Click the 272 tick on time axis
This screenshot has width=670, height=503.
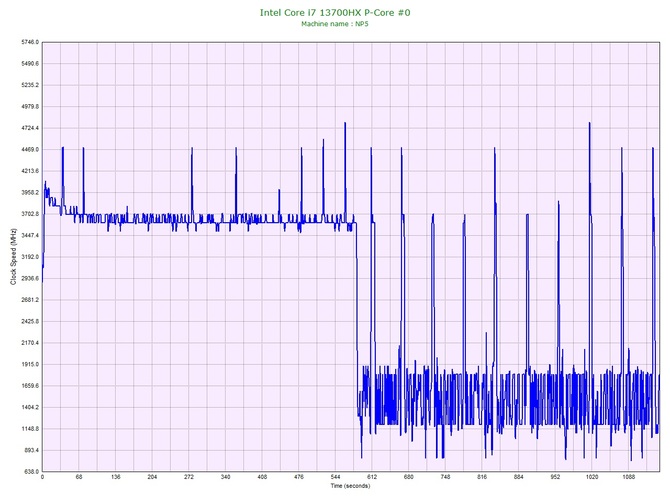(x=189, y=477)
